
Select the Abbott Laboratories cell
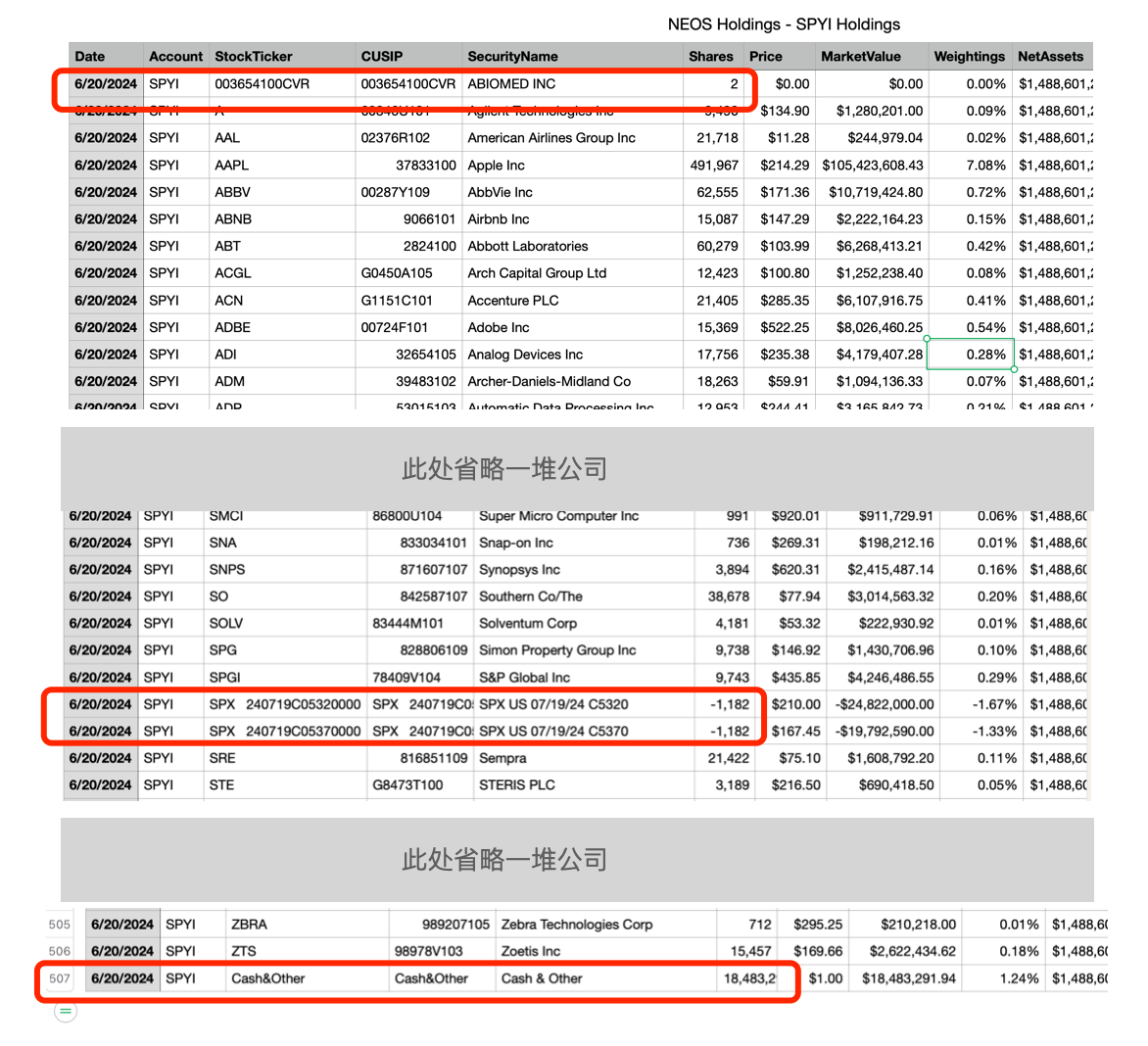[573, 247]
